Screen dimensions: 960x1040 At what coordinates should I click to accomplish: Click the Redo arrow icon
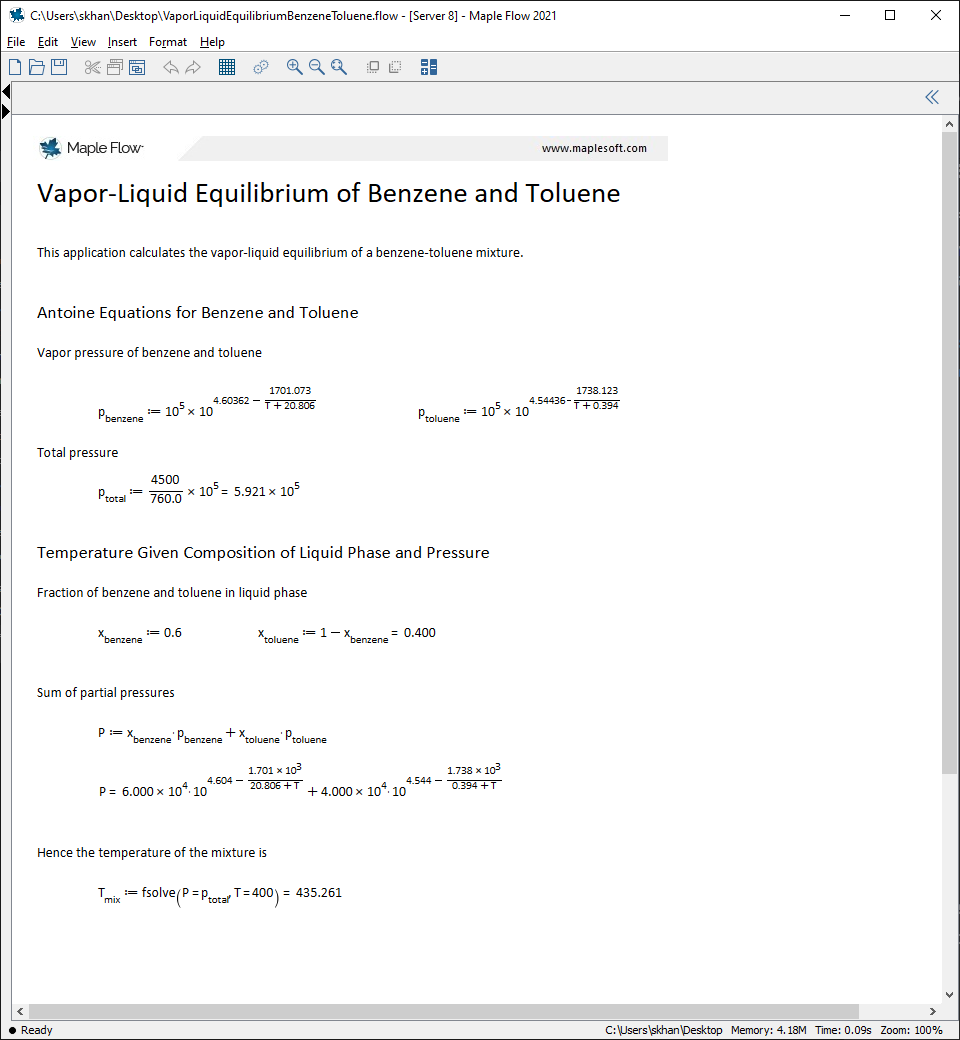193,67
